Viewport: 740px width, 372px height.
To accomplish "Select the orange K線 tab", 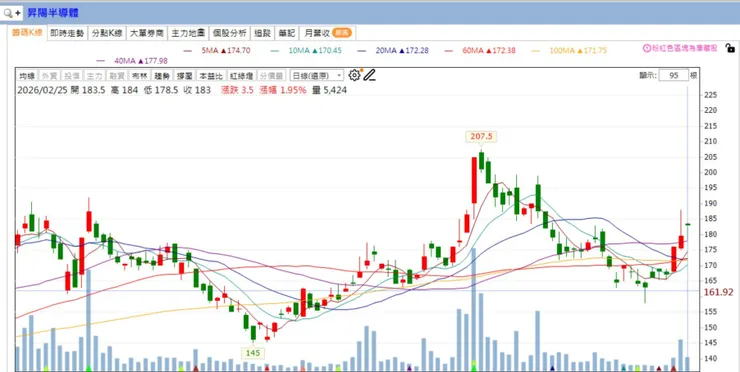I will tap(27, 33).
